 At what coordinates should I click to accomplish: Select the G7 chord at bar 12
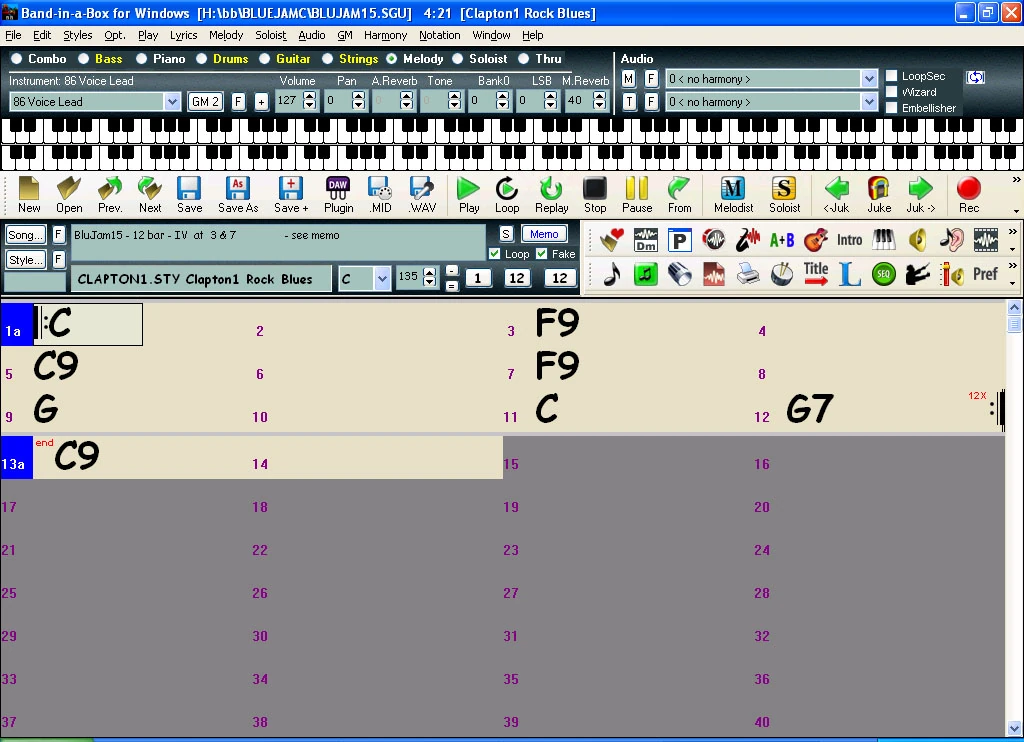tap(809, 409)
